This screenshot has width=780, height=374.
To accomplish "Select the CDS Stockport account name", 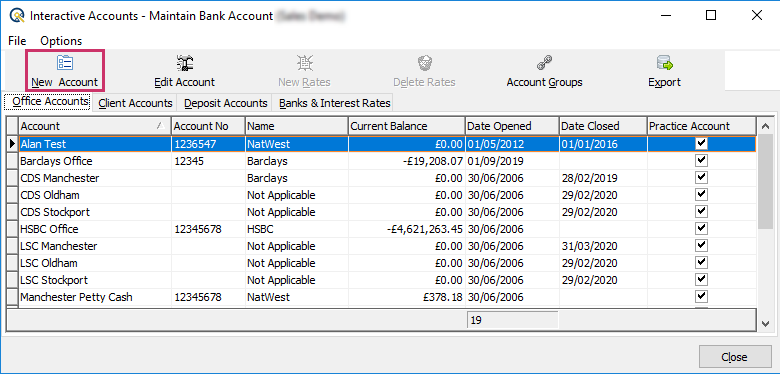I will (x=55, y=211).
